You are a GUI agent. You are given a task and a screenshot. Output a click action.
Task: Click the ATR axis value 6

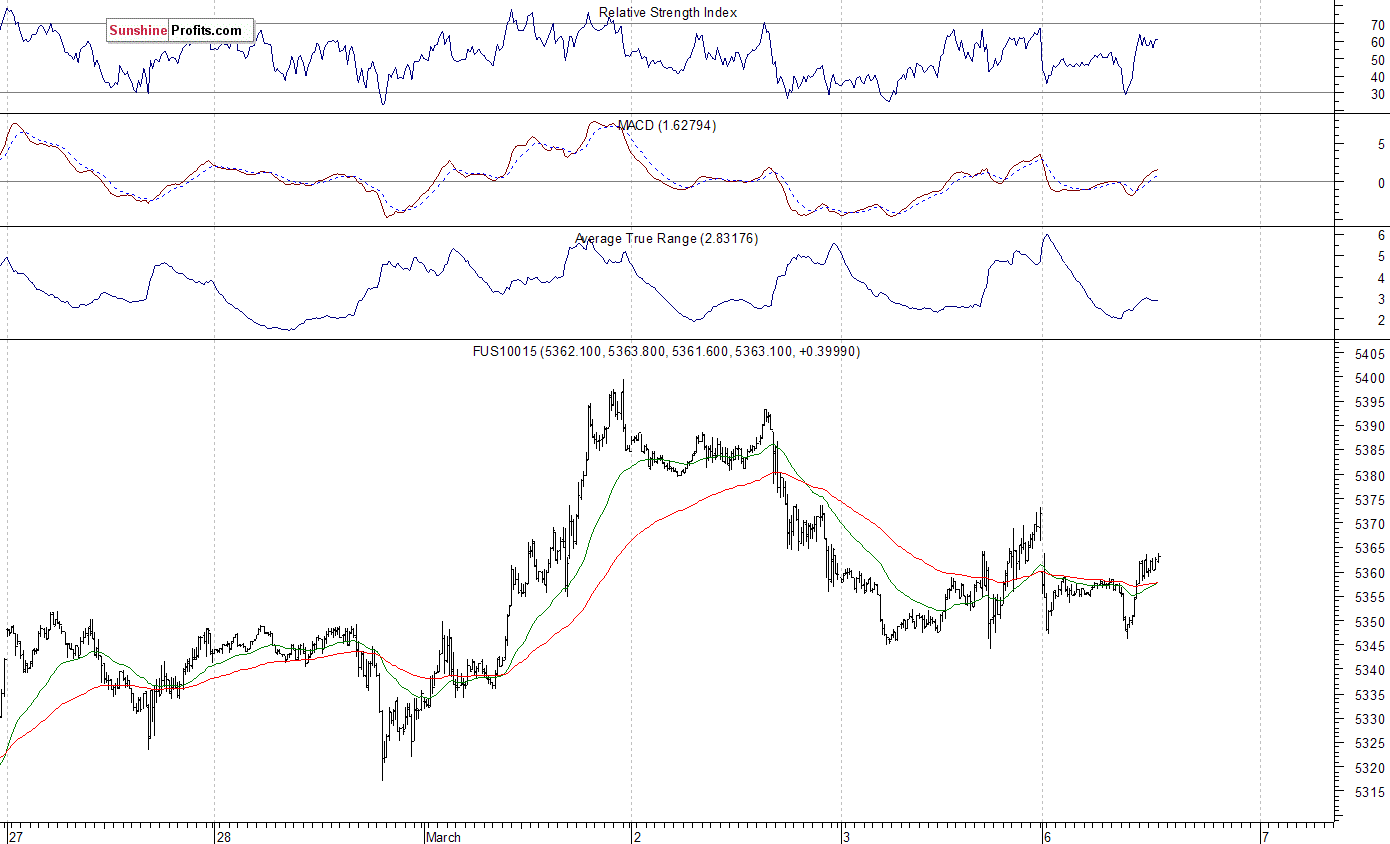[x=1381, y=235]
